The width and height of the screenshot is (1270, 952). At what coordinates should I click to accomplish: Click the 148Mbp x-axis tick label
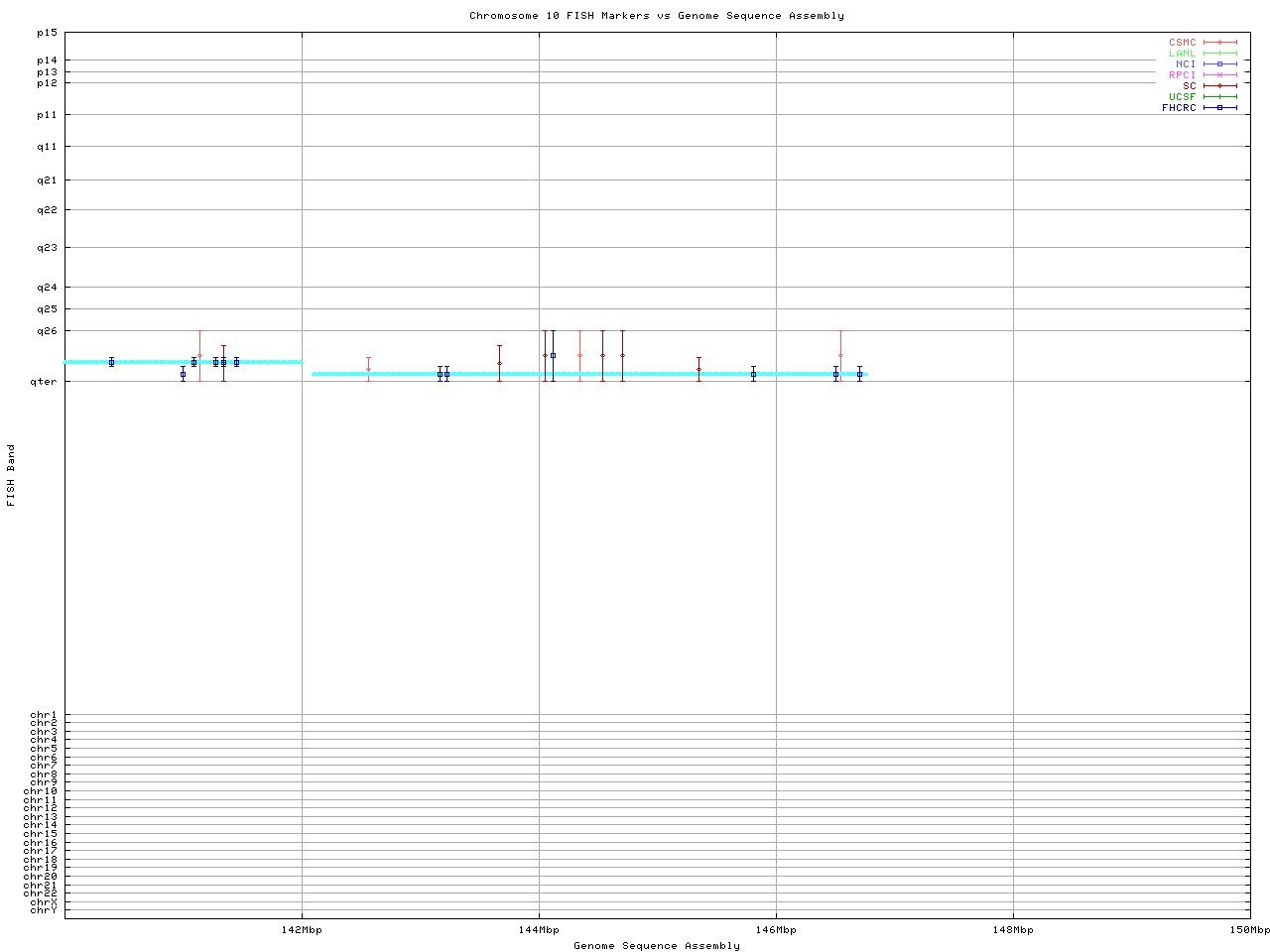pyautogui.click(x=1013, y=930)
